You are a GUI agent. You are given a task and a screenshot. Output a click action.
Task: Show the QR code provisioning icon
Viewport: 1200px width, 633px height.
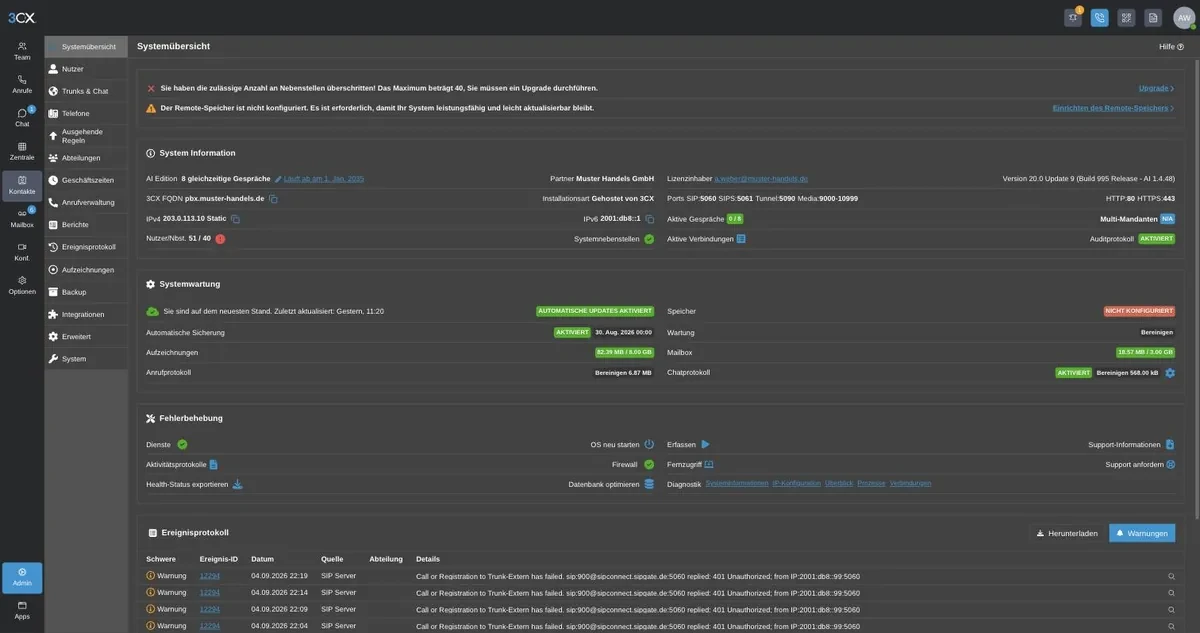(x=1126, y=17)
